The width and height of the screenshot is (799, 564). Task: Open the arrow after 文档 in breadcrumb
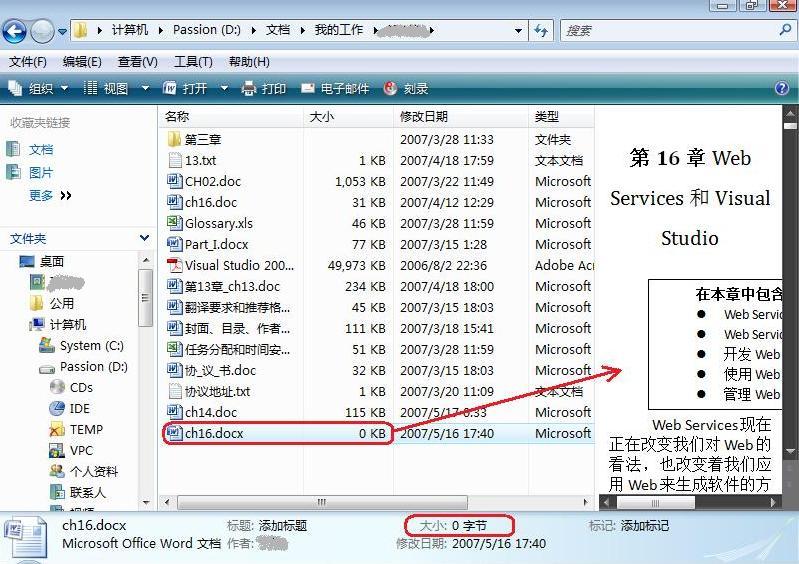[302, 31]
